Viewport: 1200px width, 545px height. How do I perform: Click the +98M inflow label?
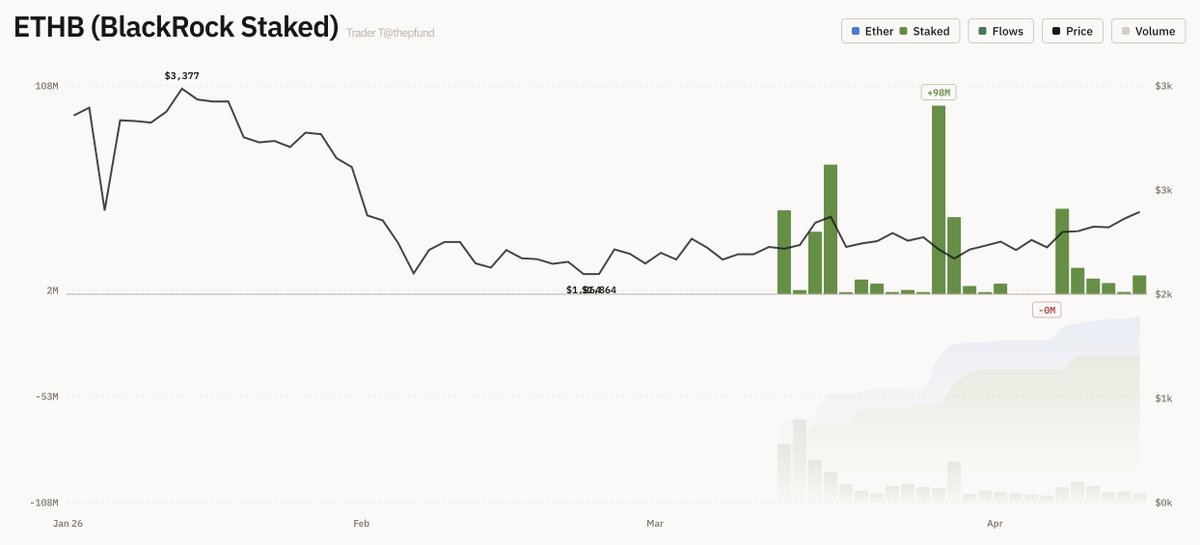[x=939, y=93]
